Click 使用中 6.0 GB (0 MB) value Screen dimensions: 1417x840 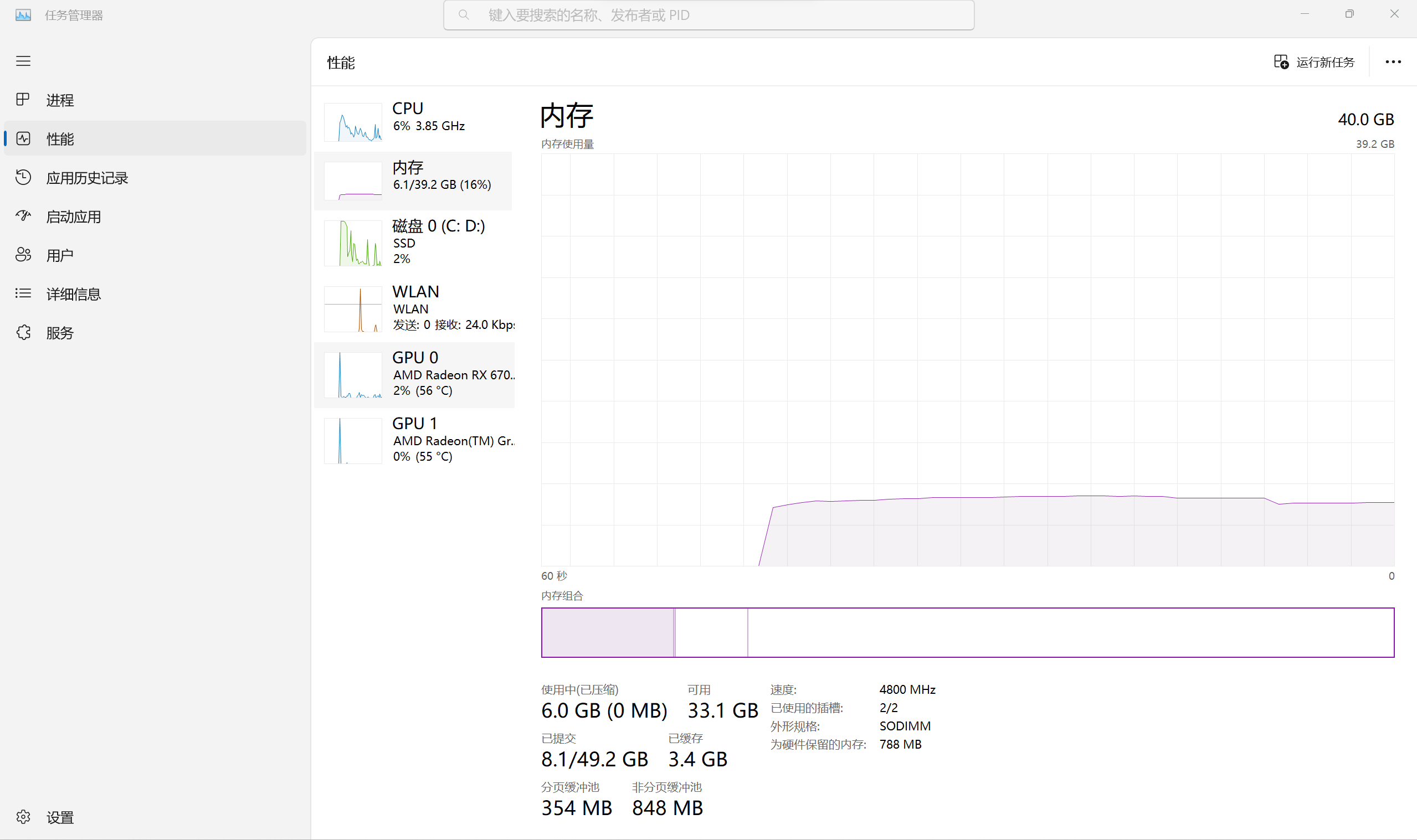click(604, 710)
